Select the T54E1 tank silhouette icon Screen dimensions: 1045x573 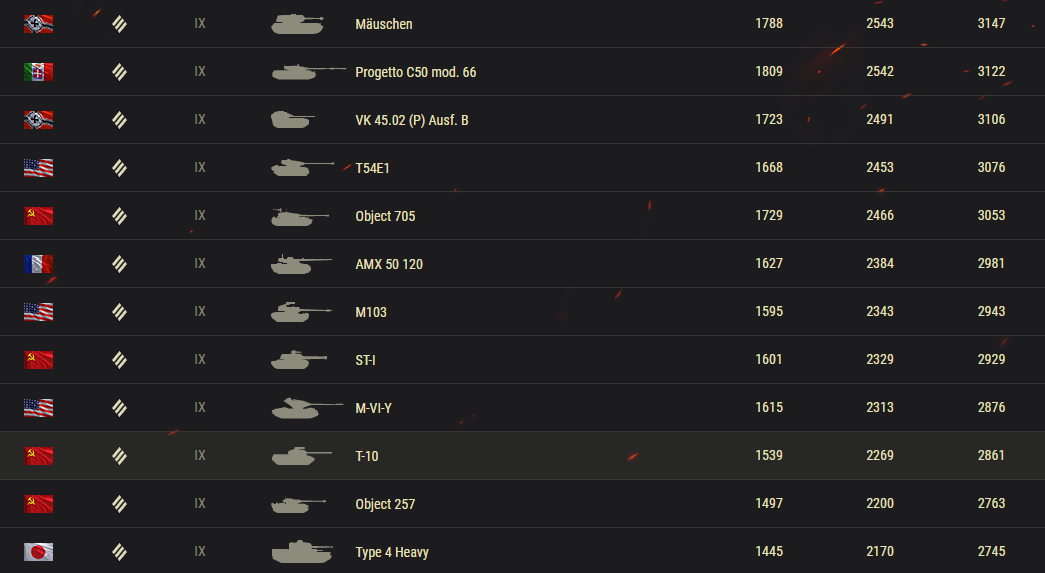303,167
